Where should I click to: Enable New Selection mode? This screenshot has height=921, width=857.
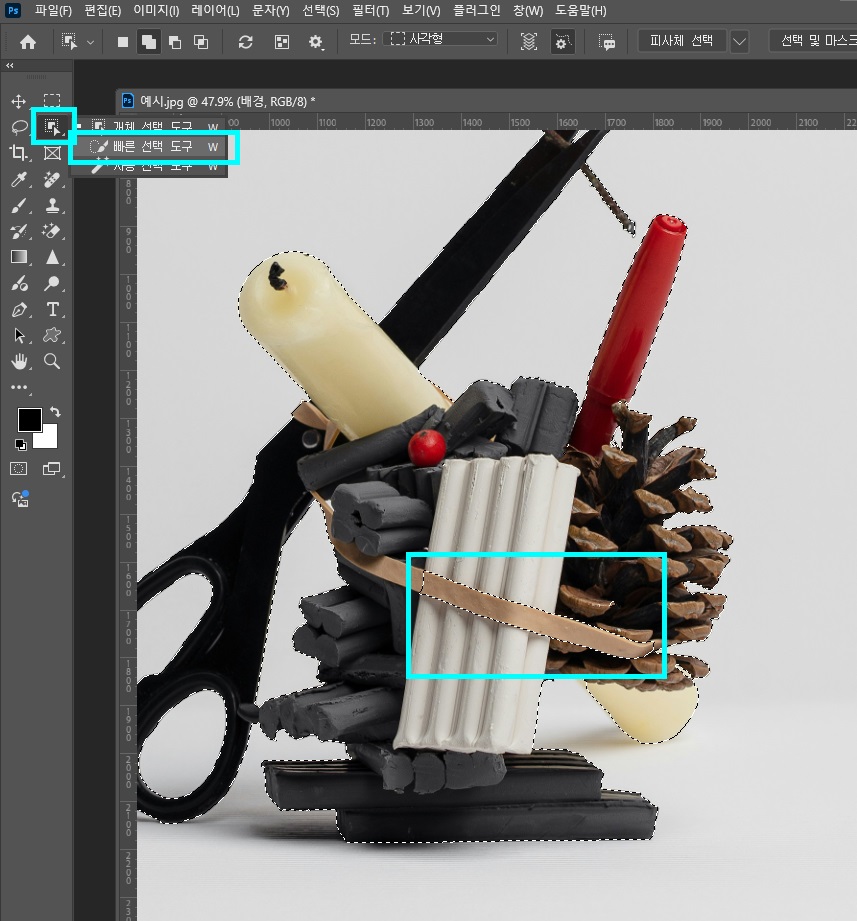pyautogui.click(x=123, y=42)
